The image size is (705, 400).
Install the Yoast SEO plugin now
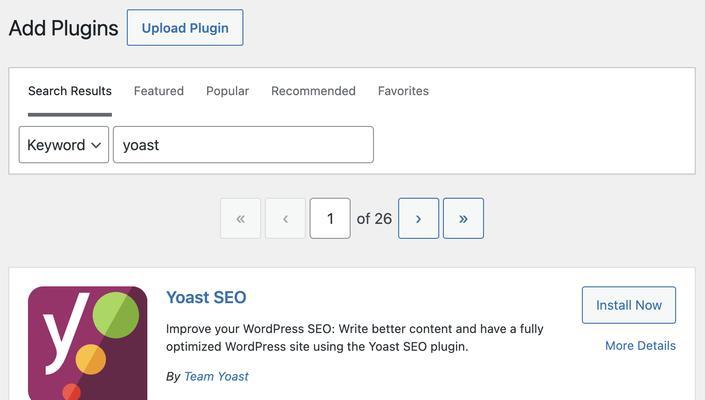(x=629, y=305)
